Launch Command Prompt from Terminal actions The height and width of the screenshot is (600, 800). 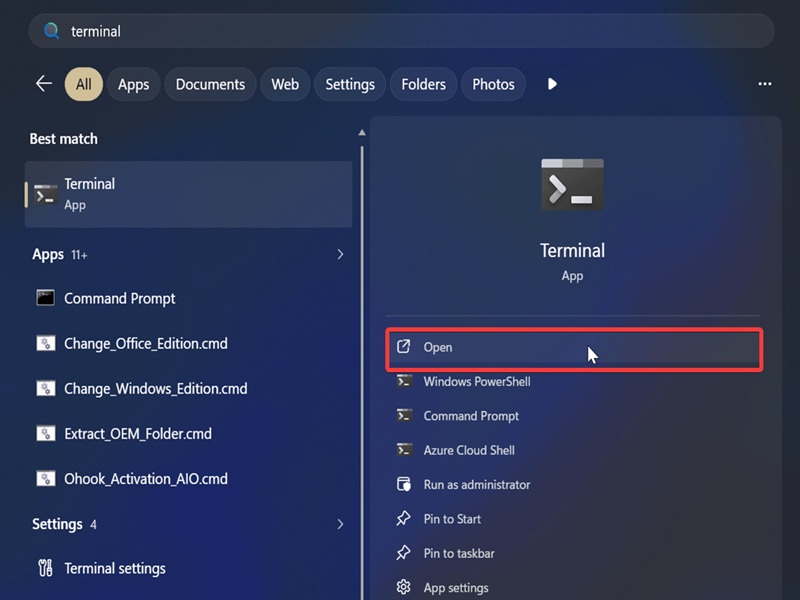click(574, 416)
